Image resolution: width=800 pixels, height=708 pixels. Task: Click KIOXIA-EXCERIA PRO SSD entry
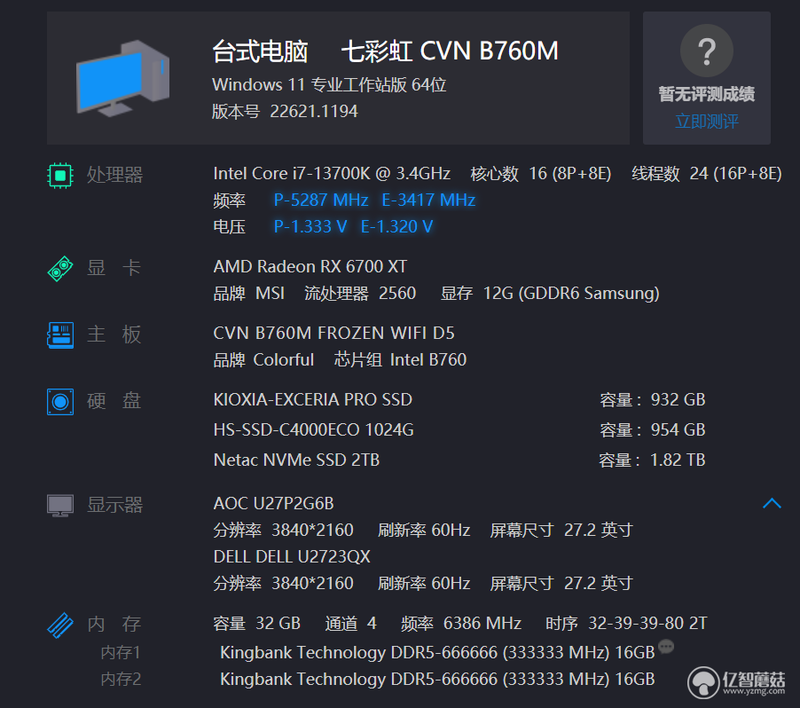coord(313,399)
